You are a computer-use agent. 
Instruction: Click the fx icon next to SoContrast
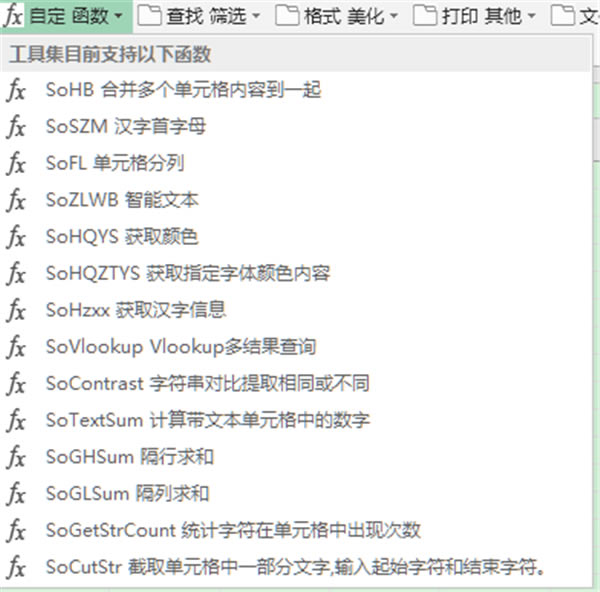click(16, 384)
